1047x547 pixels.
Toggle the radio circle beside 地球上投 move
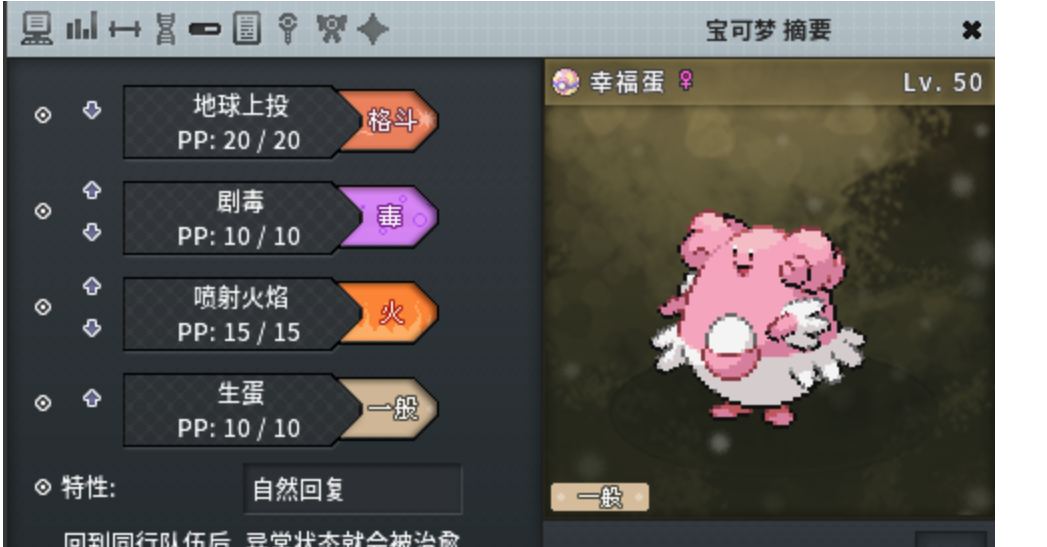tap(43, 115)
